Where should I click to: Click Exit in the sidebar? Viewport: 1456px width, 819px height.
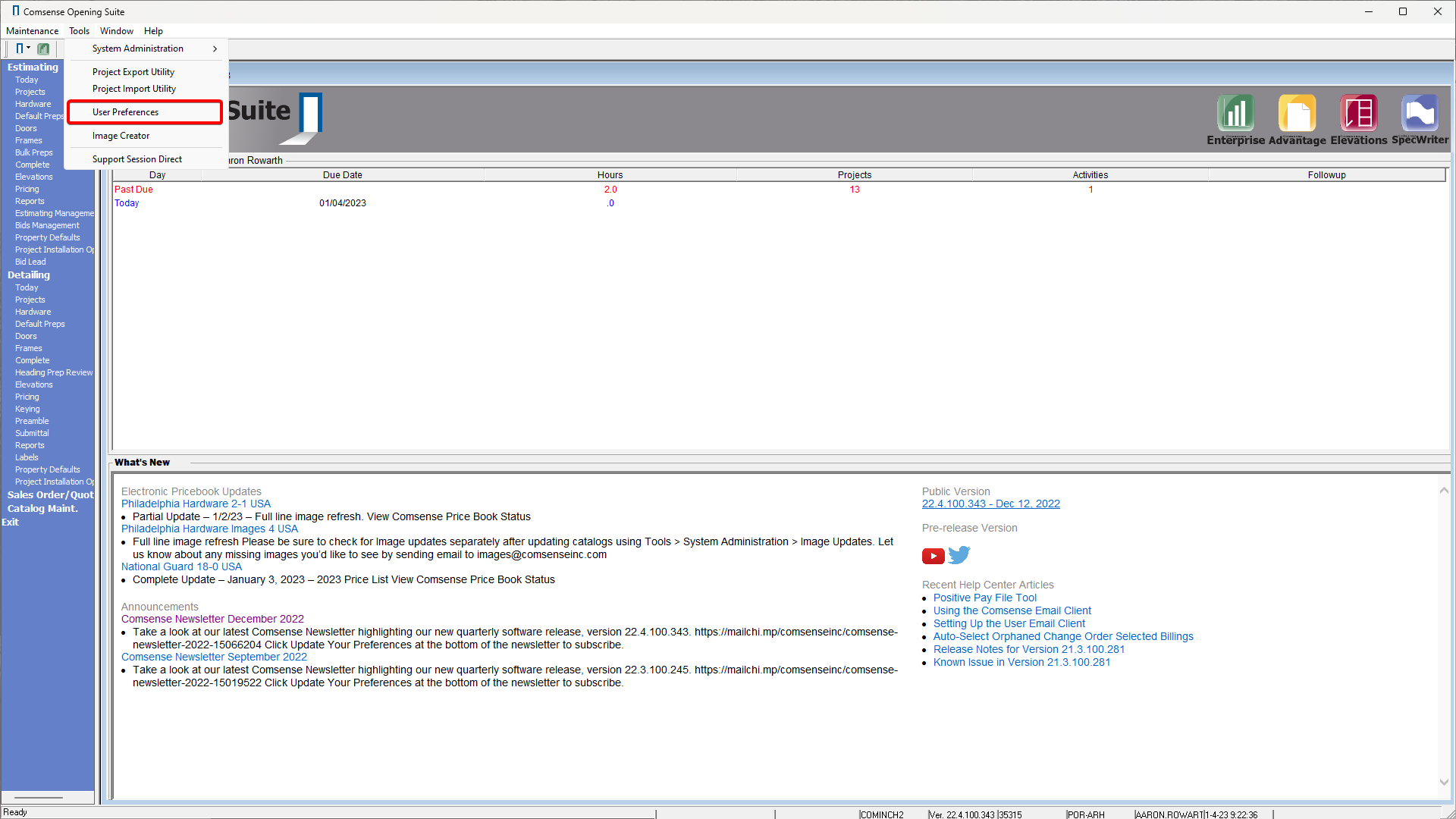tap(10, 522)
